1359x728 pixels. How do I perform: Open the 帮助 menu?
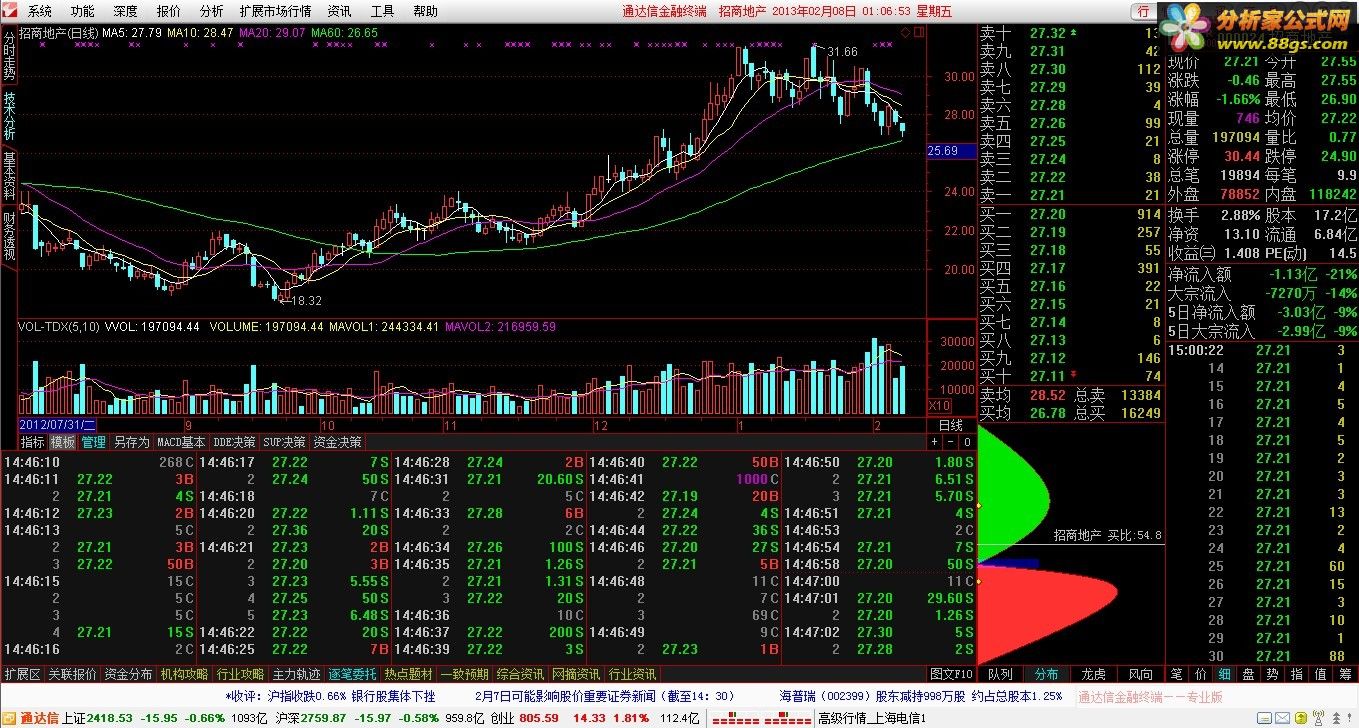coord(425,11)
